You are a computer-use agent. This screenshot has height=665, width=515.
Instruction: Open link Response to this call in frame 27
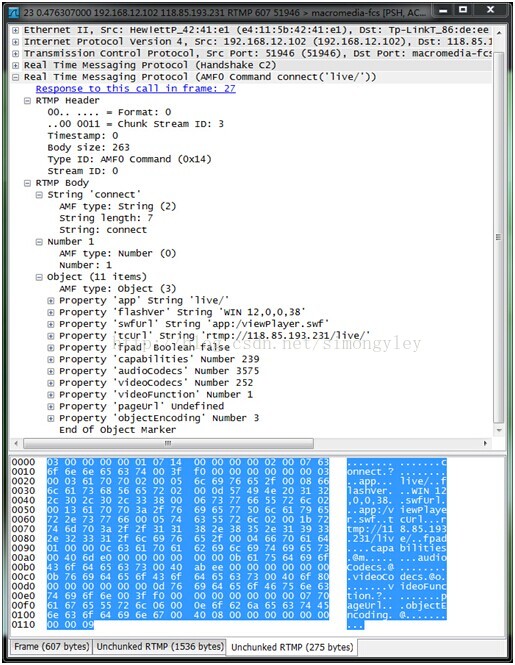(x=135, y=89)
